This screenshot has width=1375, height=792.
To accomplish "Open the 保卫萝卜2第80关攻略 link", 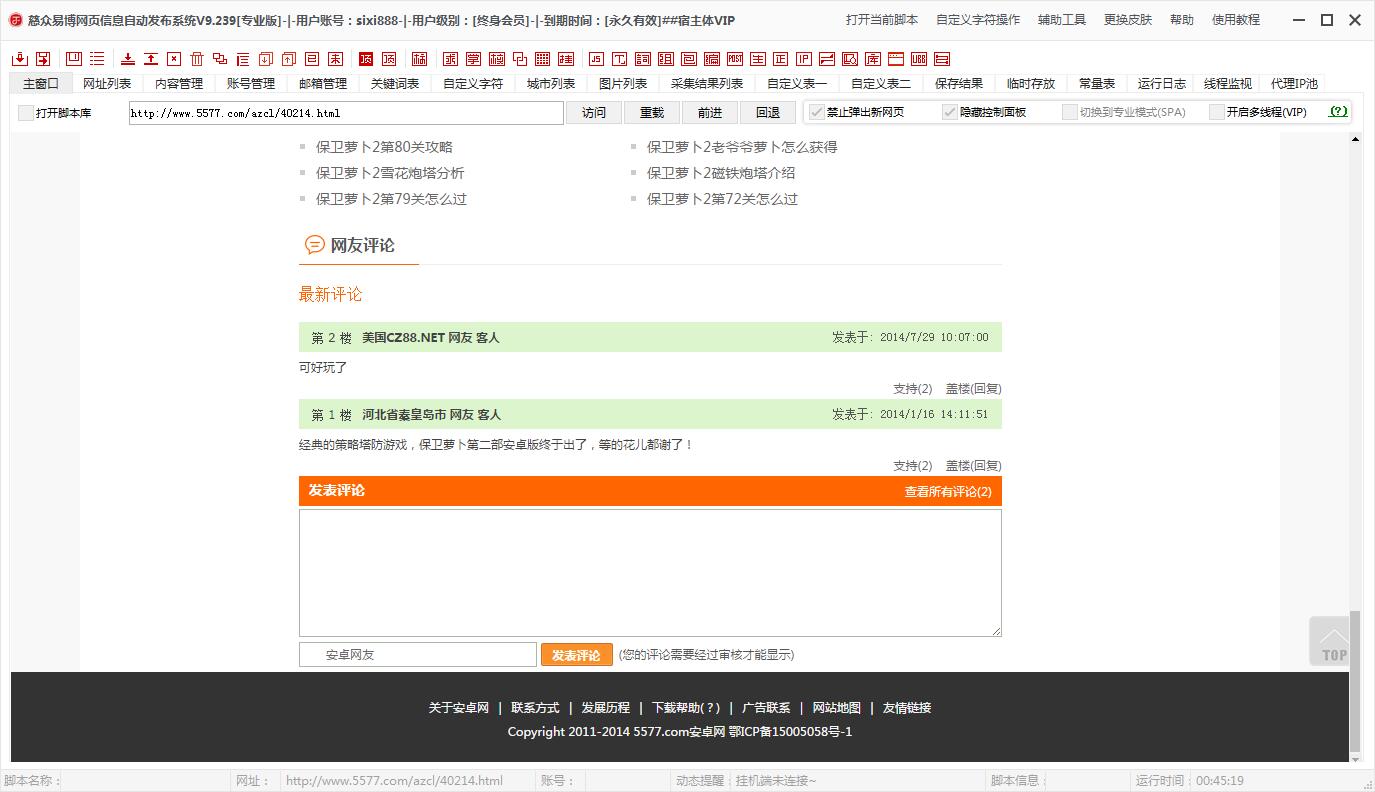I will (x=384, y=147).
